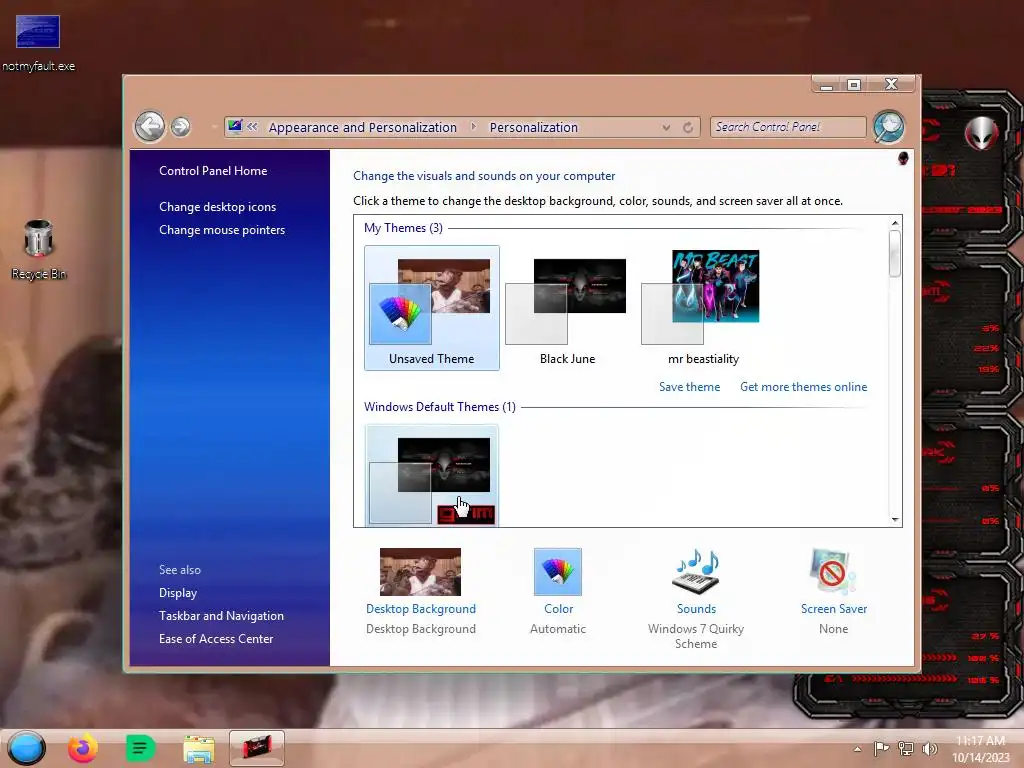Click the active Personalization taskbar button

tap(257, 748)
